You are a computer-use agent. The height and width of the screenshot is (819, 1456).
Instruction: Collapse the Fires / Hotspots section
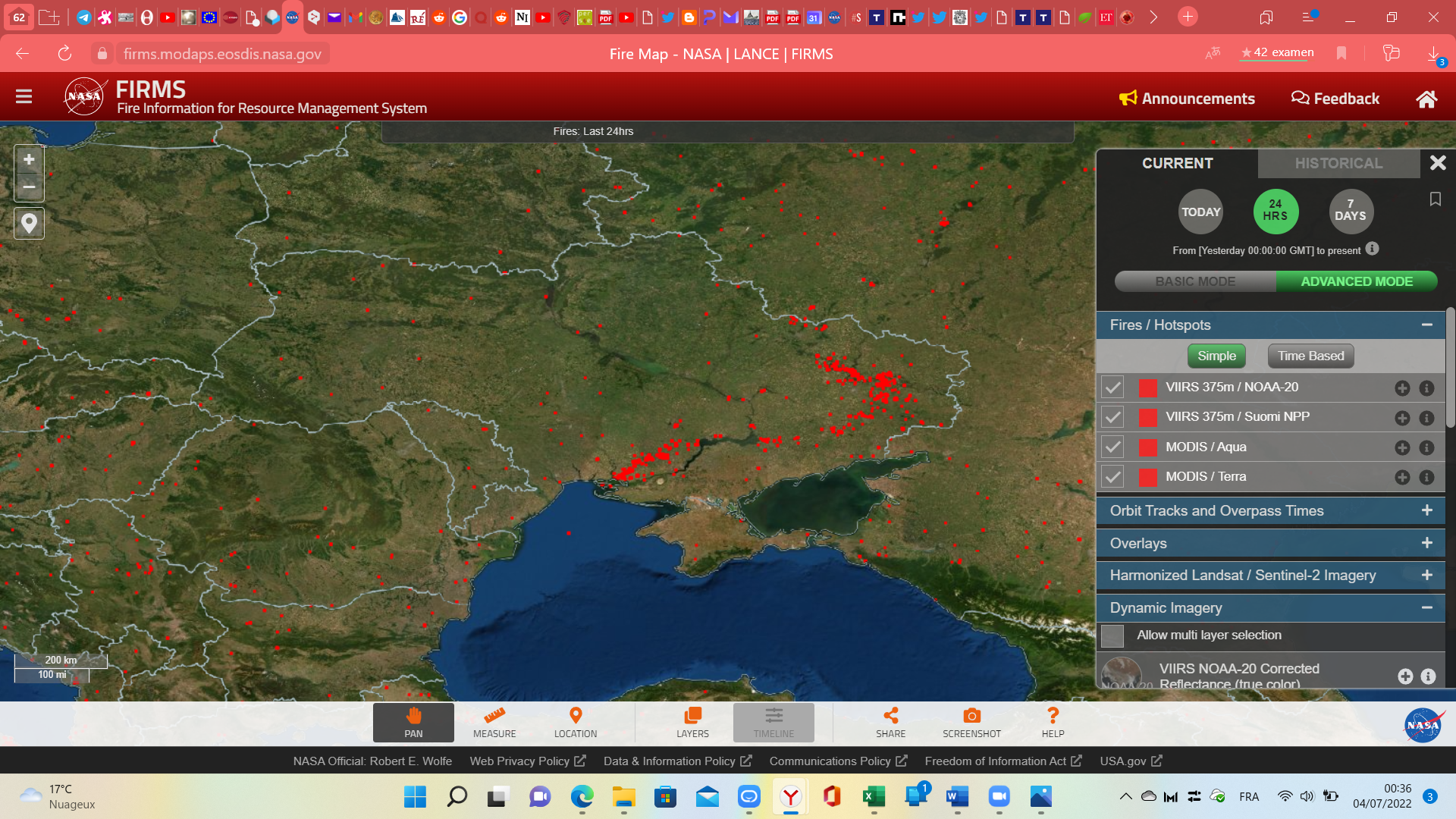[x=1426, y=325]
